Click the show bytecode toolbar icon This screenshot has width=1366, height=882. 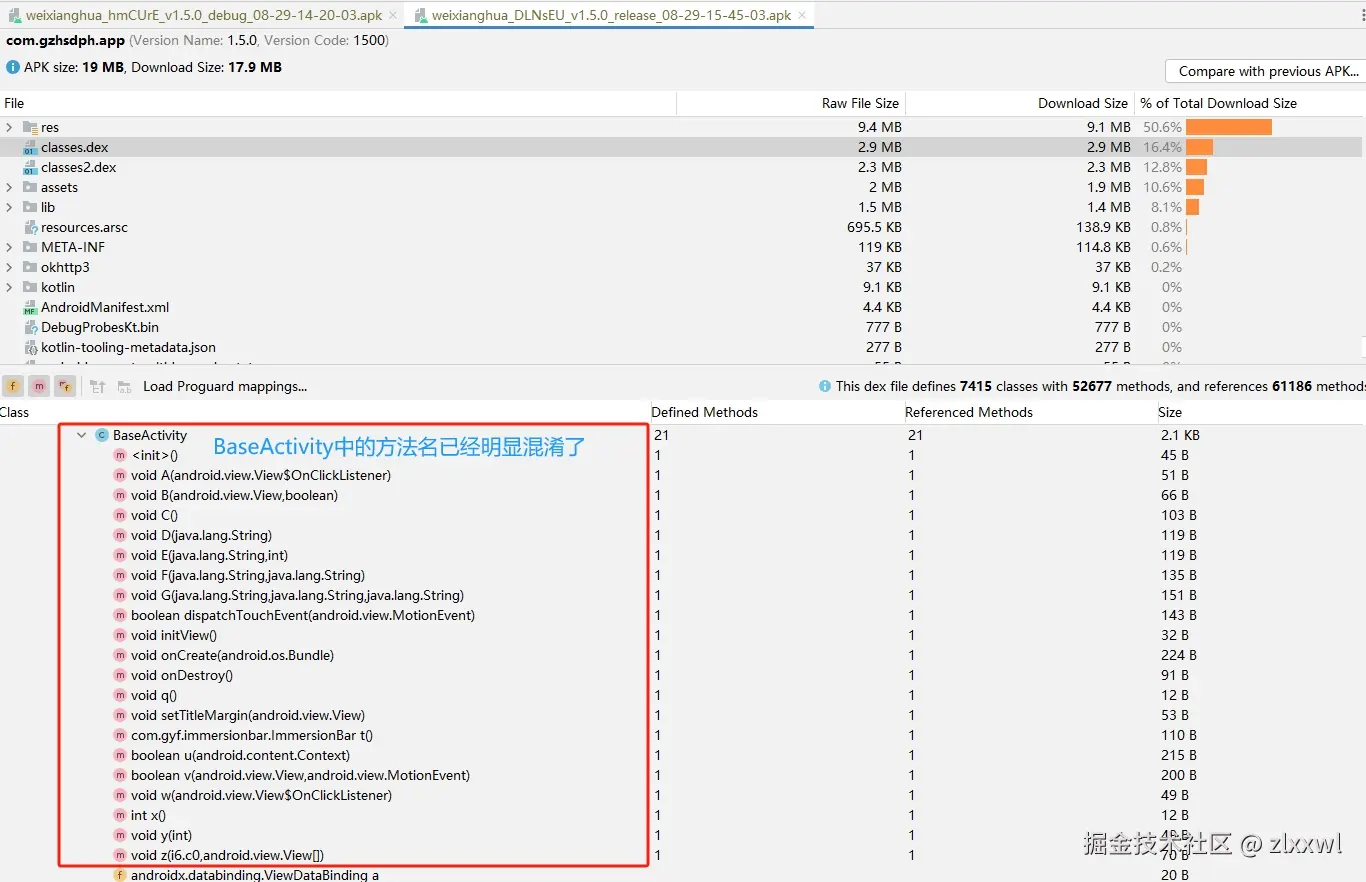97,386
